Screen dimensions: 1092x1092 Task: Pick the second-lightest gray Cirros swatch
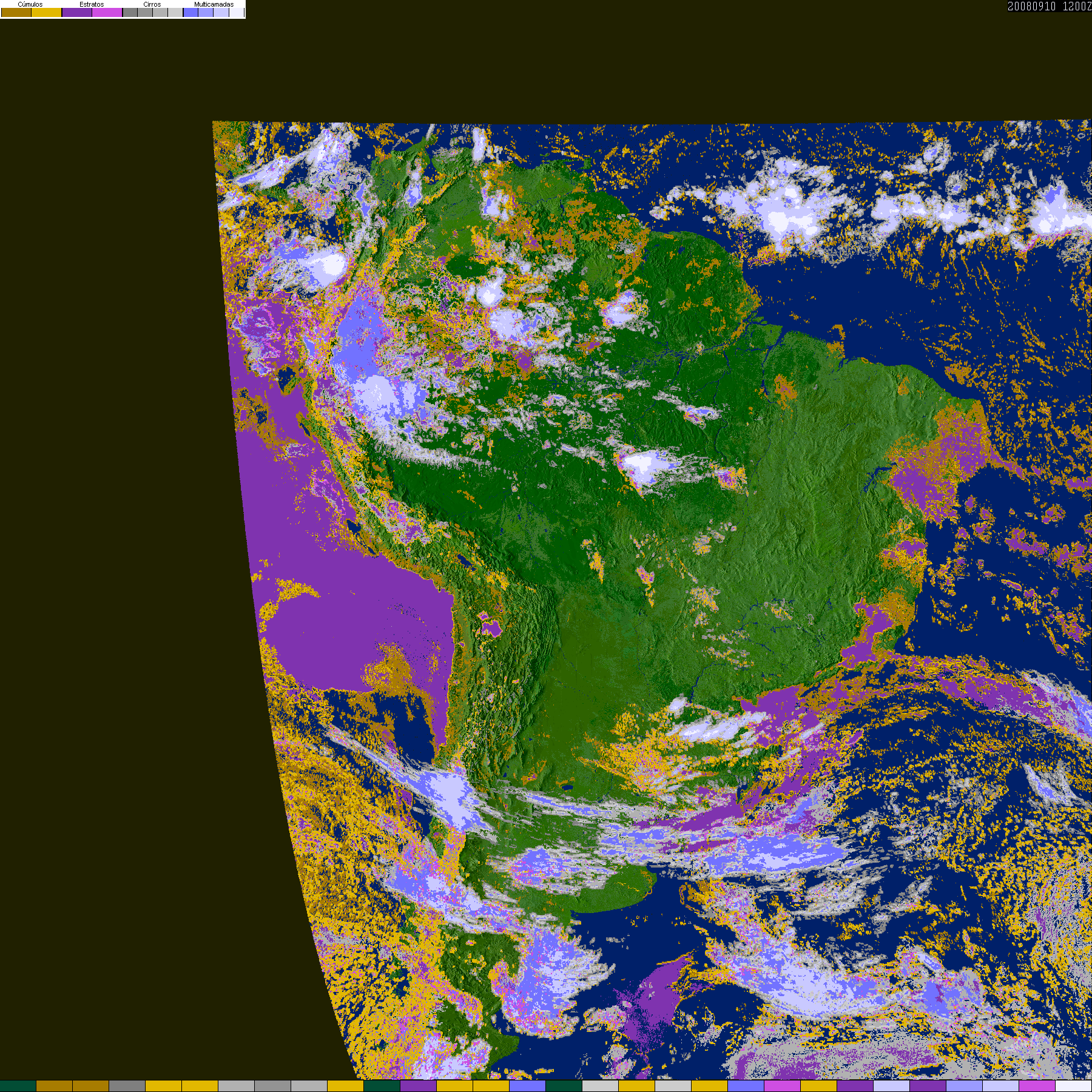[x=160, y=12]
